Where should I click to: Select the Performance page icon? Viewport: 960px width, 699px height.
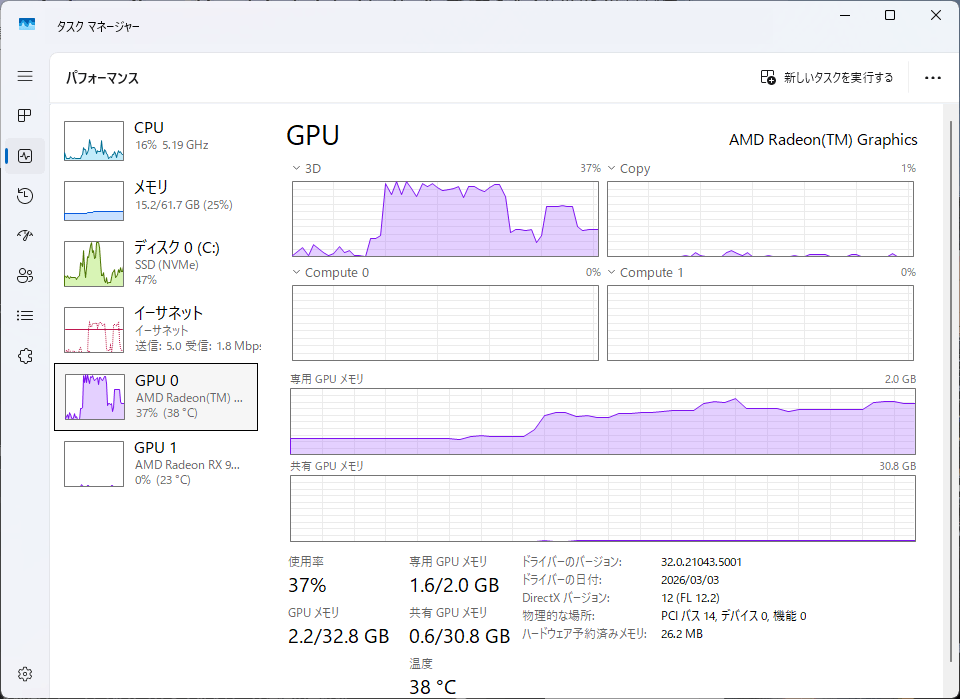[25, 156]
